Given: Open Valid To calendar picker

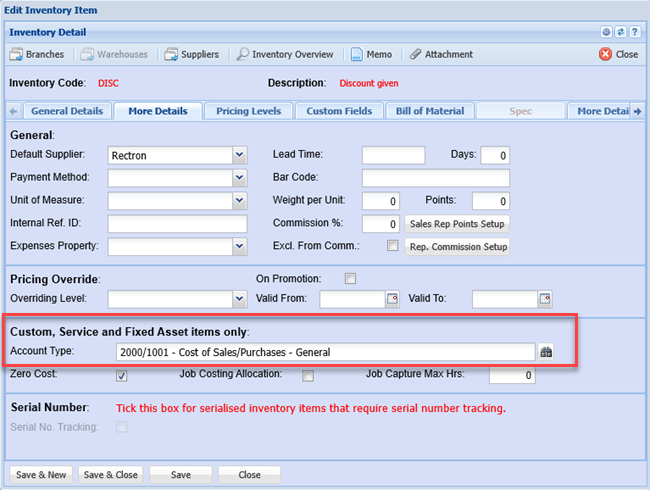Looking at the screenshot, I should click(x=545, y=299).
